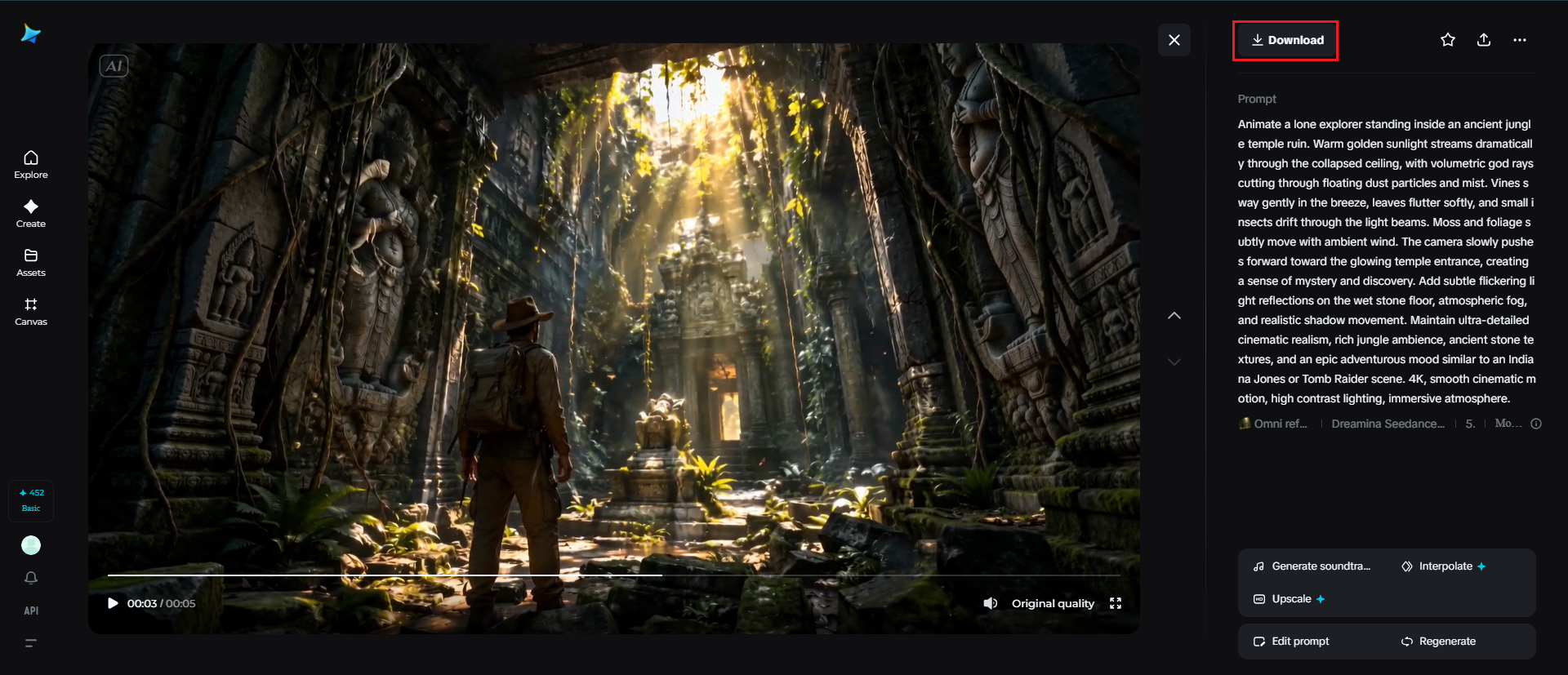Open the credits Basic plan badge
This screenshot has height=675, width=1568.
tap(31, 500)
